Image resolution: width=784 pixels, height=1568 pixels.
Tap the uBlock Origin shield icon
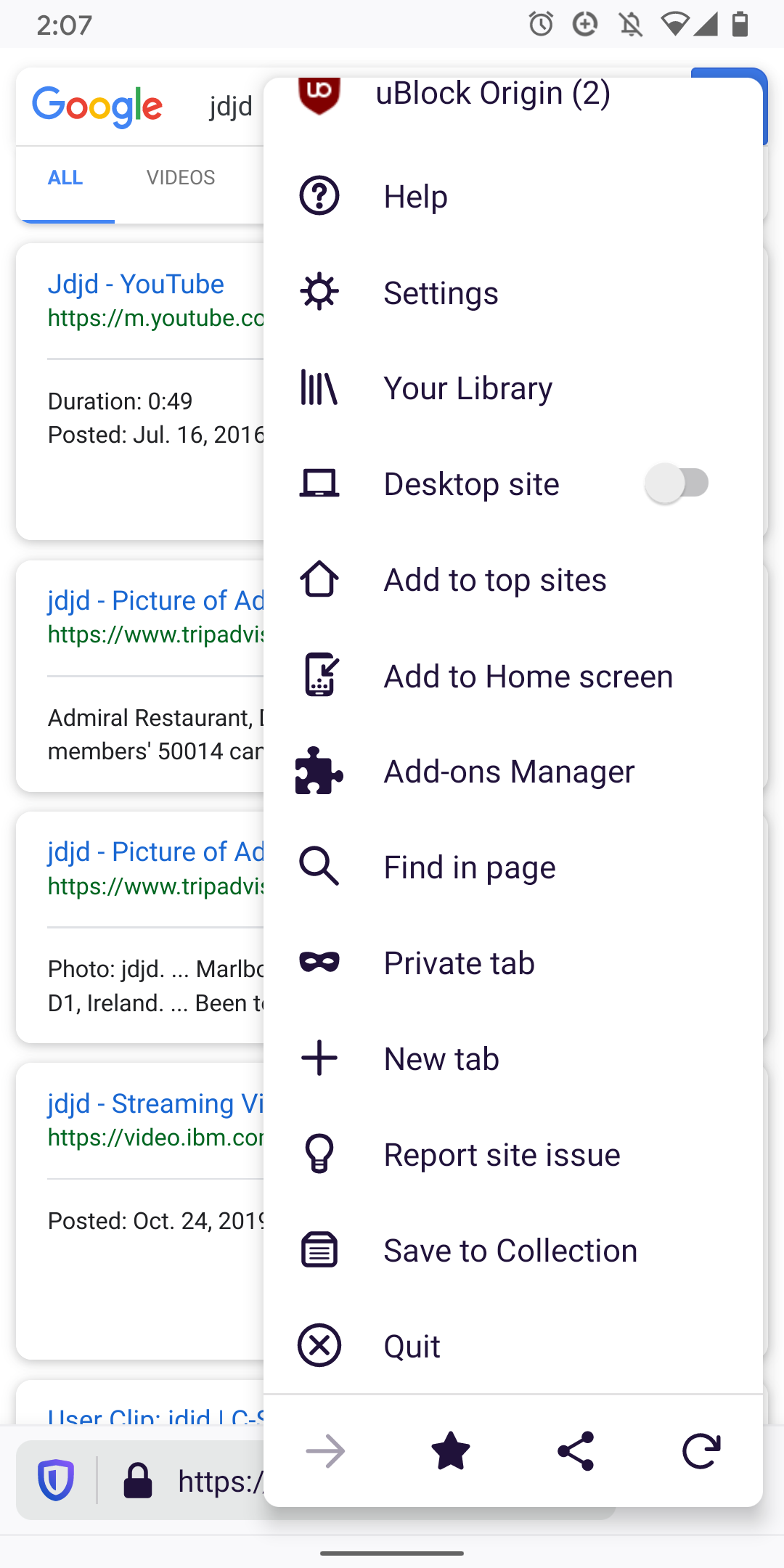coord(319,95)
